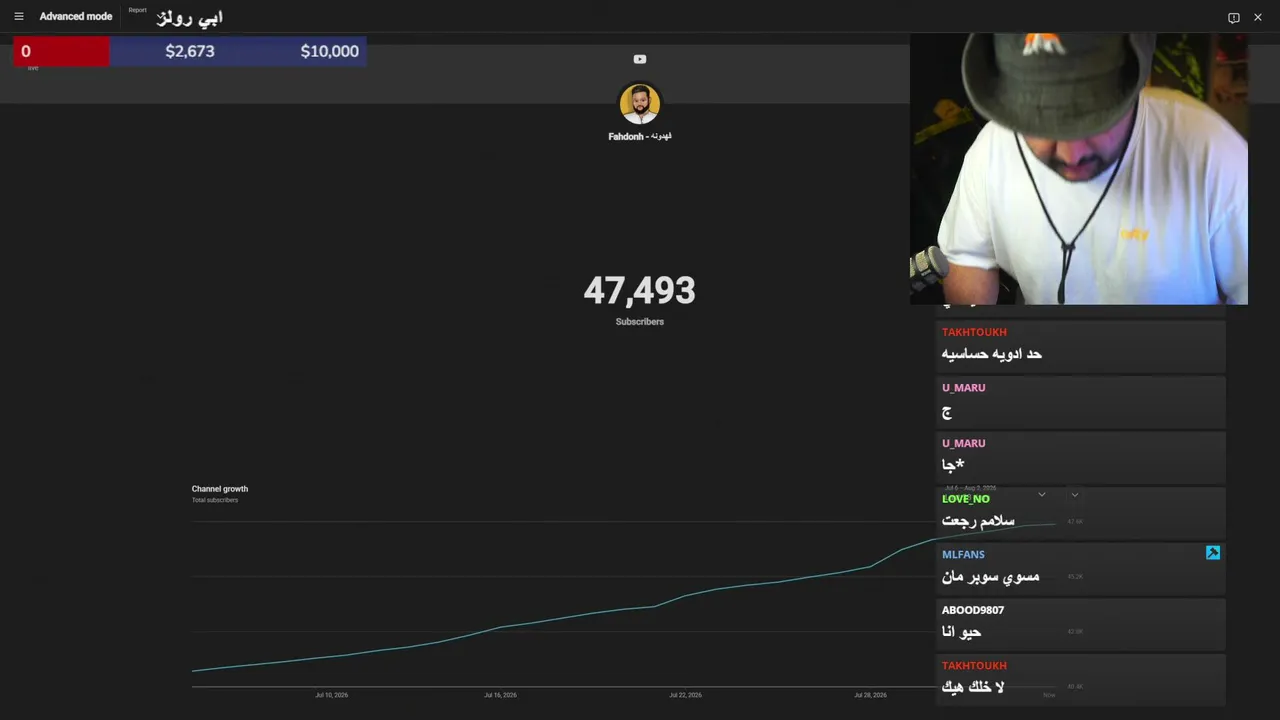Screen dimensions: 1280x720
Task: Click the ABOOD9807 username in chat
Action: (x=973, y=610)
